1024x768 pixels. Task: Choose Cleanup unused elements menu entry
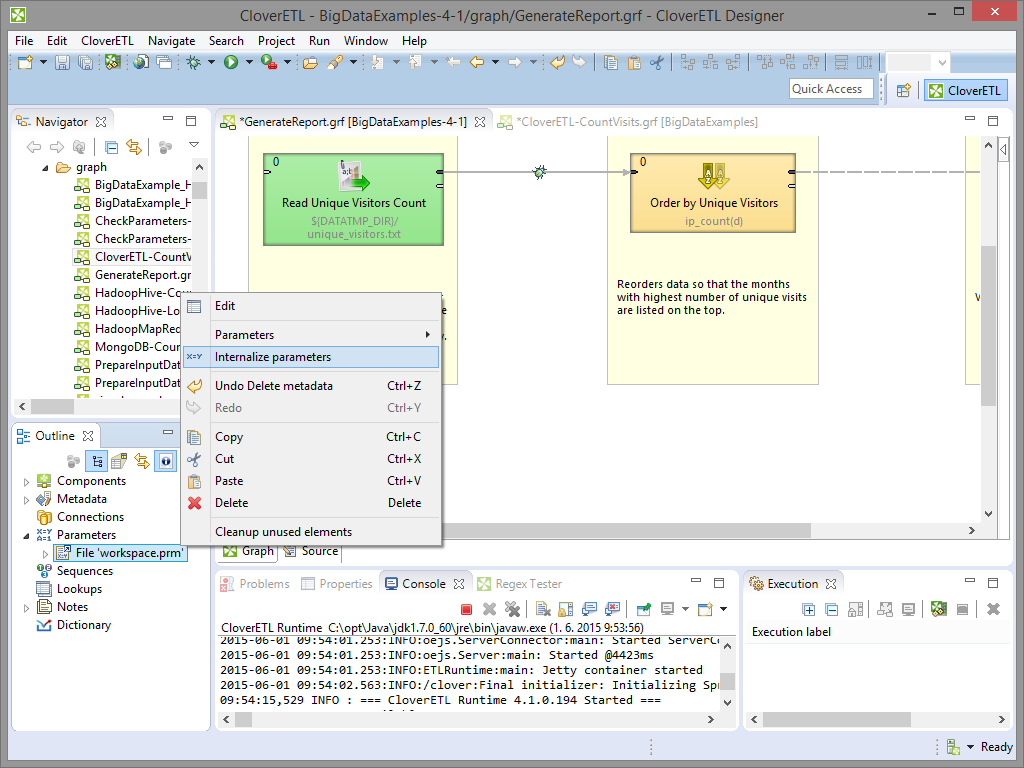pos(283,532)
